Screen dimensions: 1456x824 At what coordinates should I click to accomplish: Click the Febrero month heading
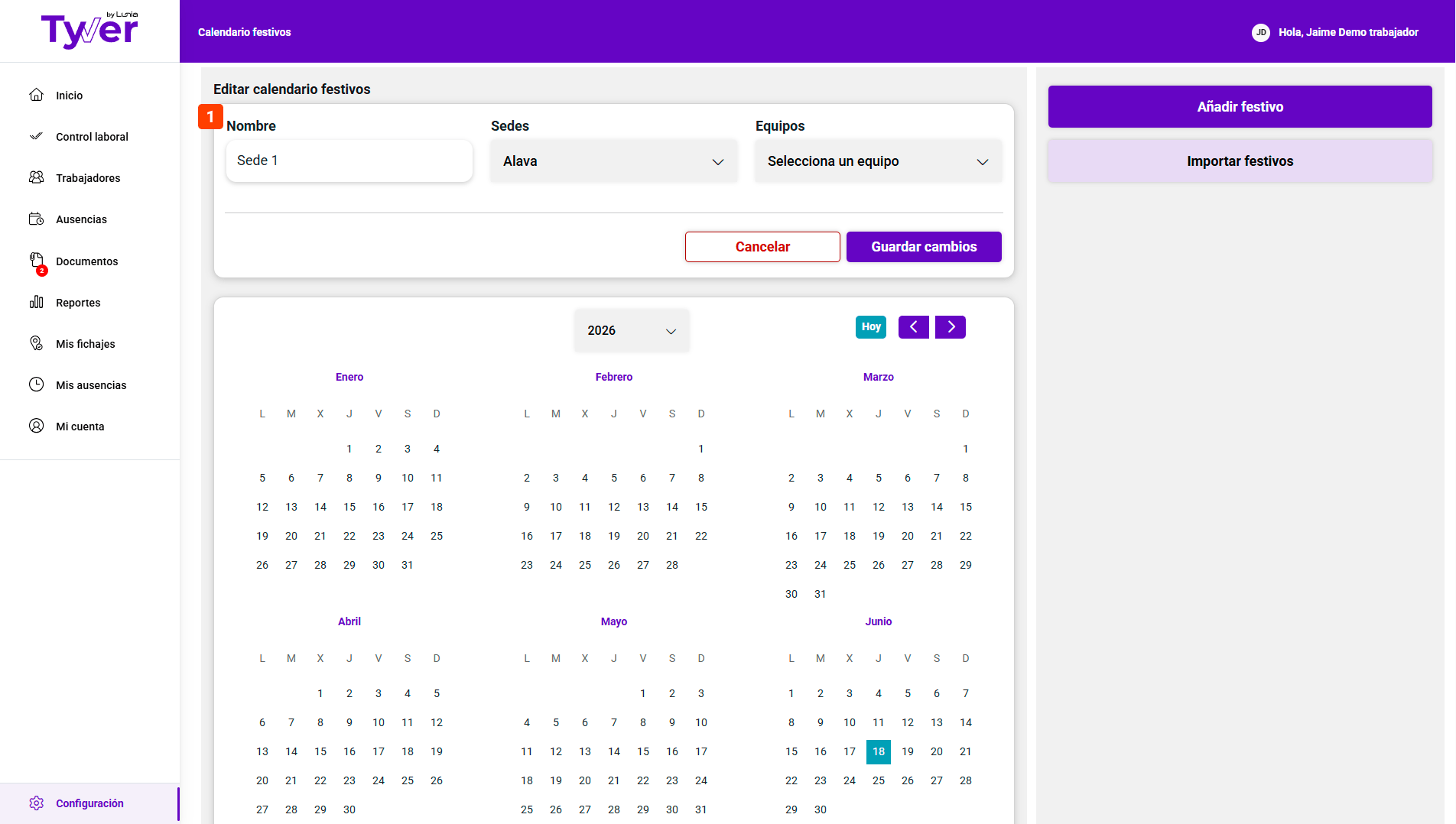click(x=614, y=377)
